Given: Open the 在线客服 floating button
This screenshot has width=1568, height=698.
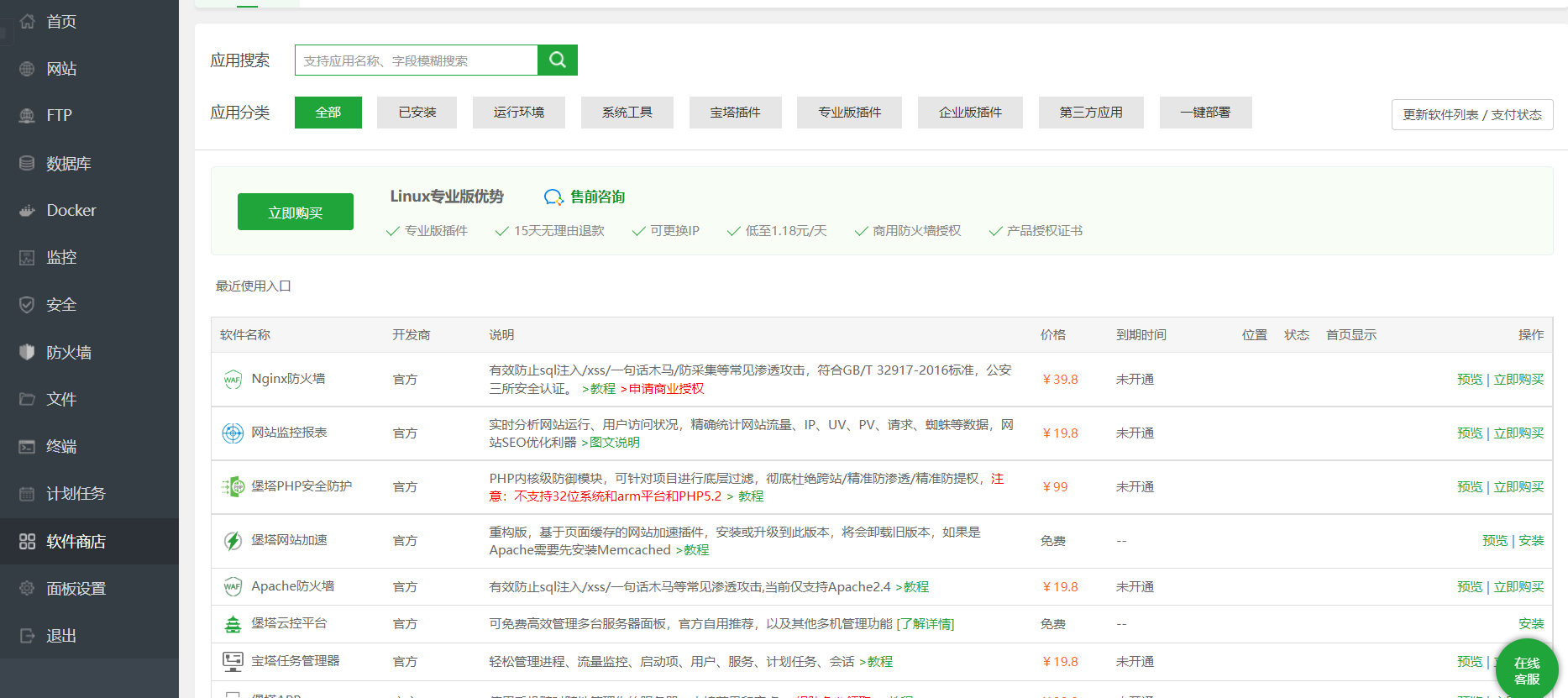Looking at the screenshot, I should pos(1527,669).
